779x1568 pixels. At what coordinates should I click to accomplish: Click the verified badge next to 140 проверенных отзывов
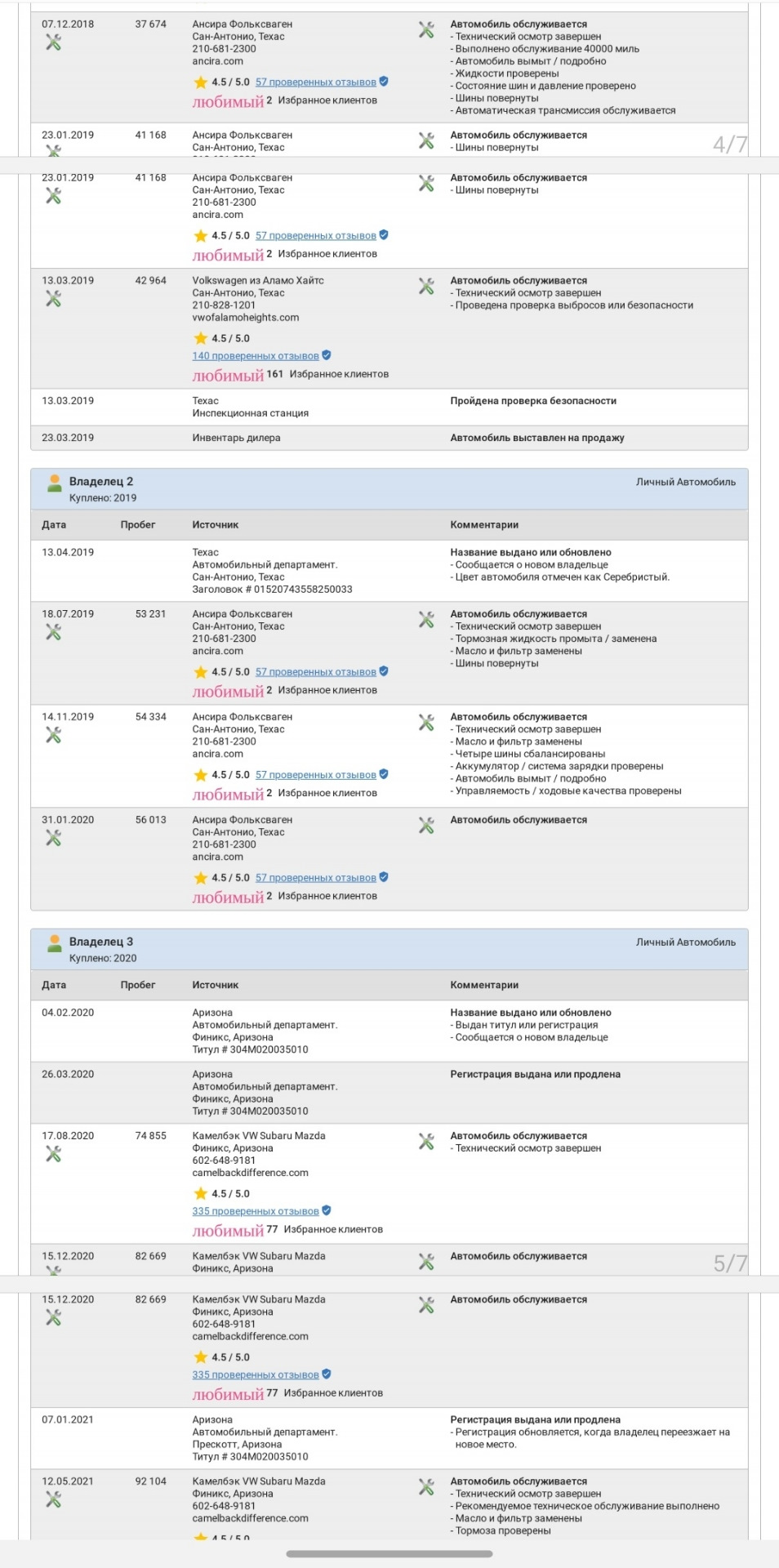(327, 355)
